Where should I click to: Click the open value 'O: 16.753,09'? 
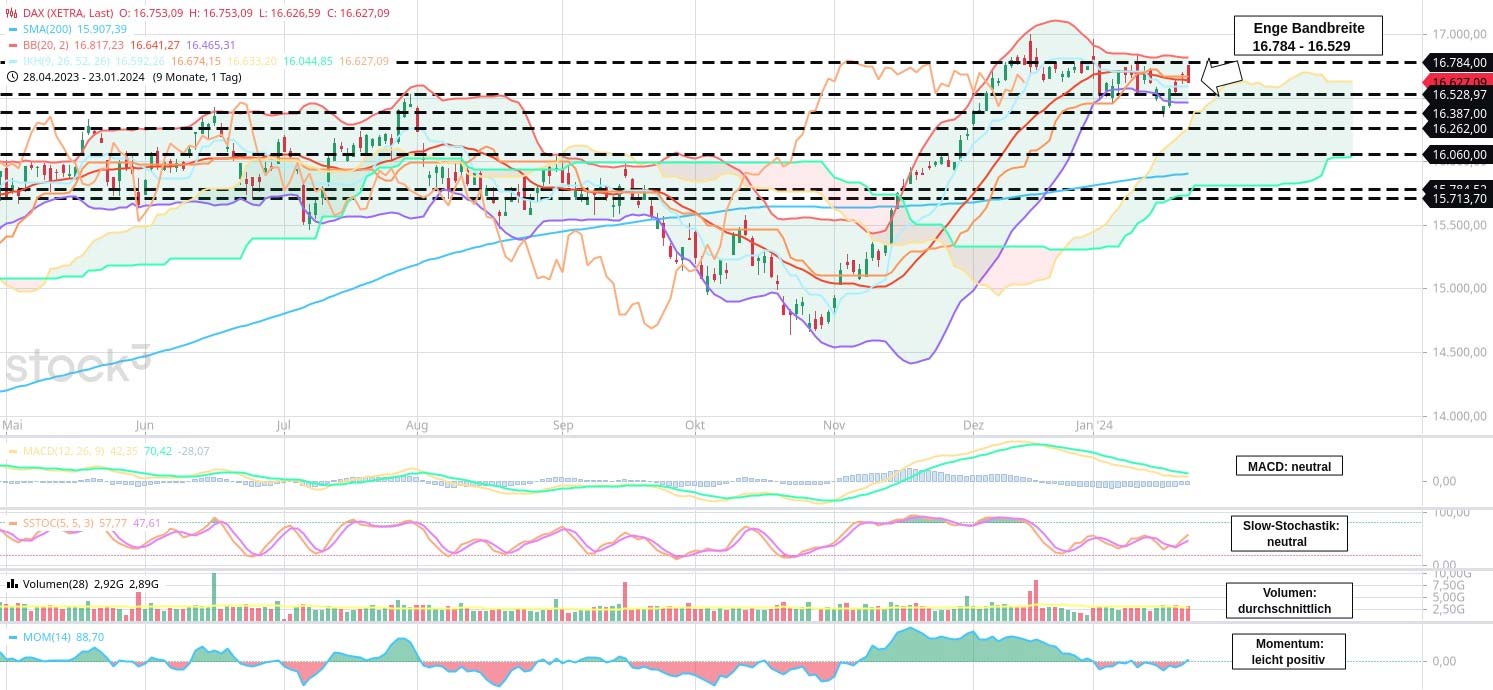(x=150, y=13)
